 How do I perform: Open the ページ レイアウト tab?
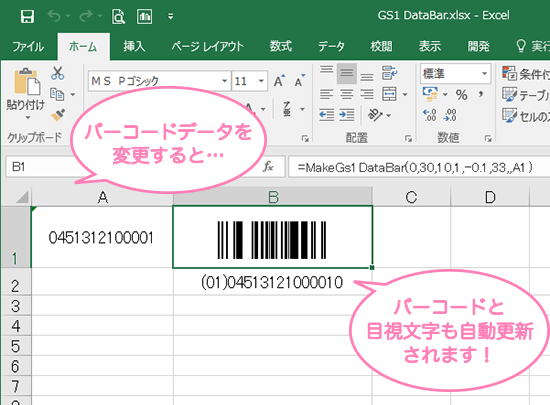point(207,46)
